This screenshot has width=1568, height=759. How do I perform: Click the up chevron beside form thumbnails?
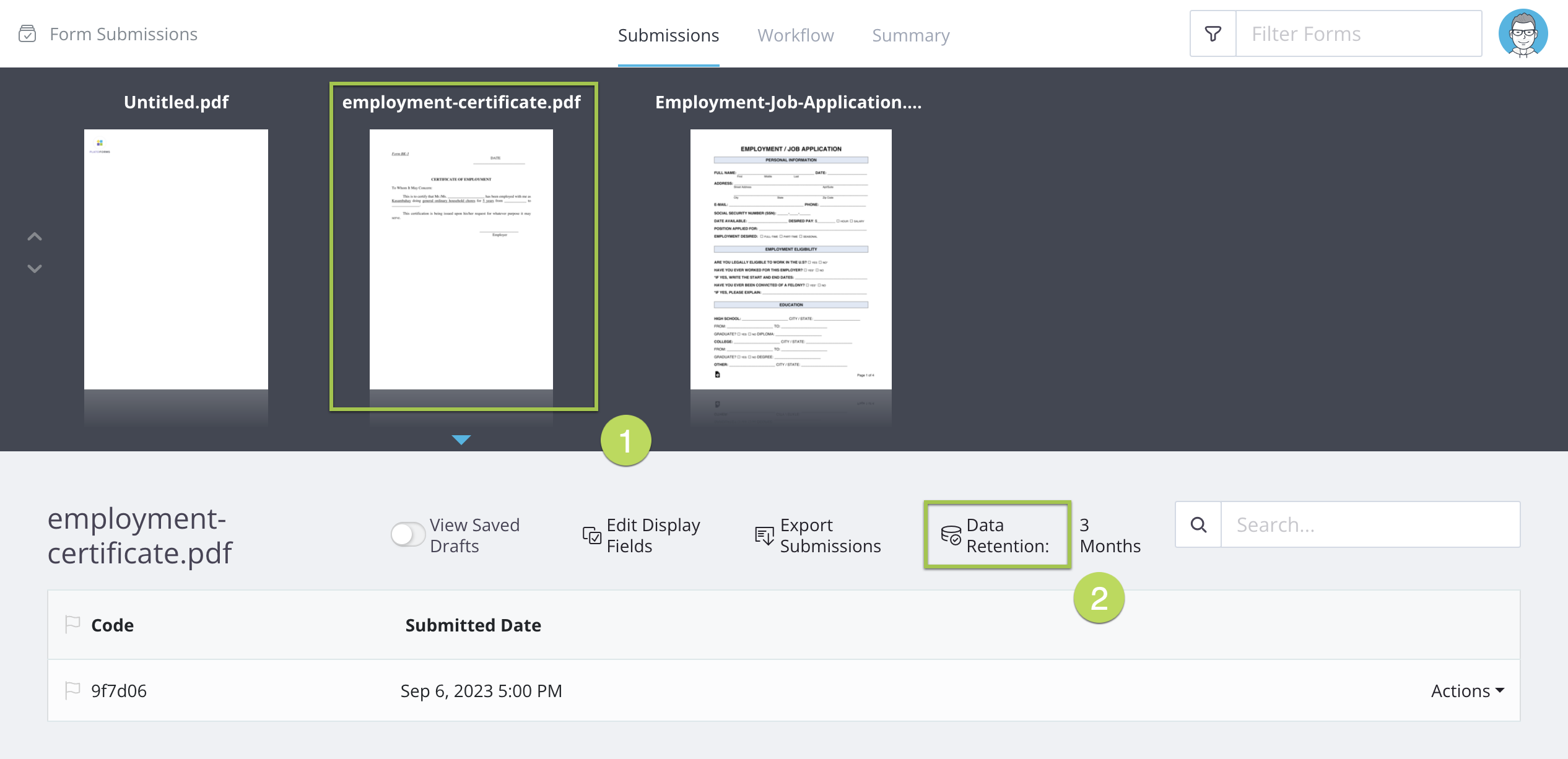[x=35, y=236]
